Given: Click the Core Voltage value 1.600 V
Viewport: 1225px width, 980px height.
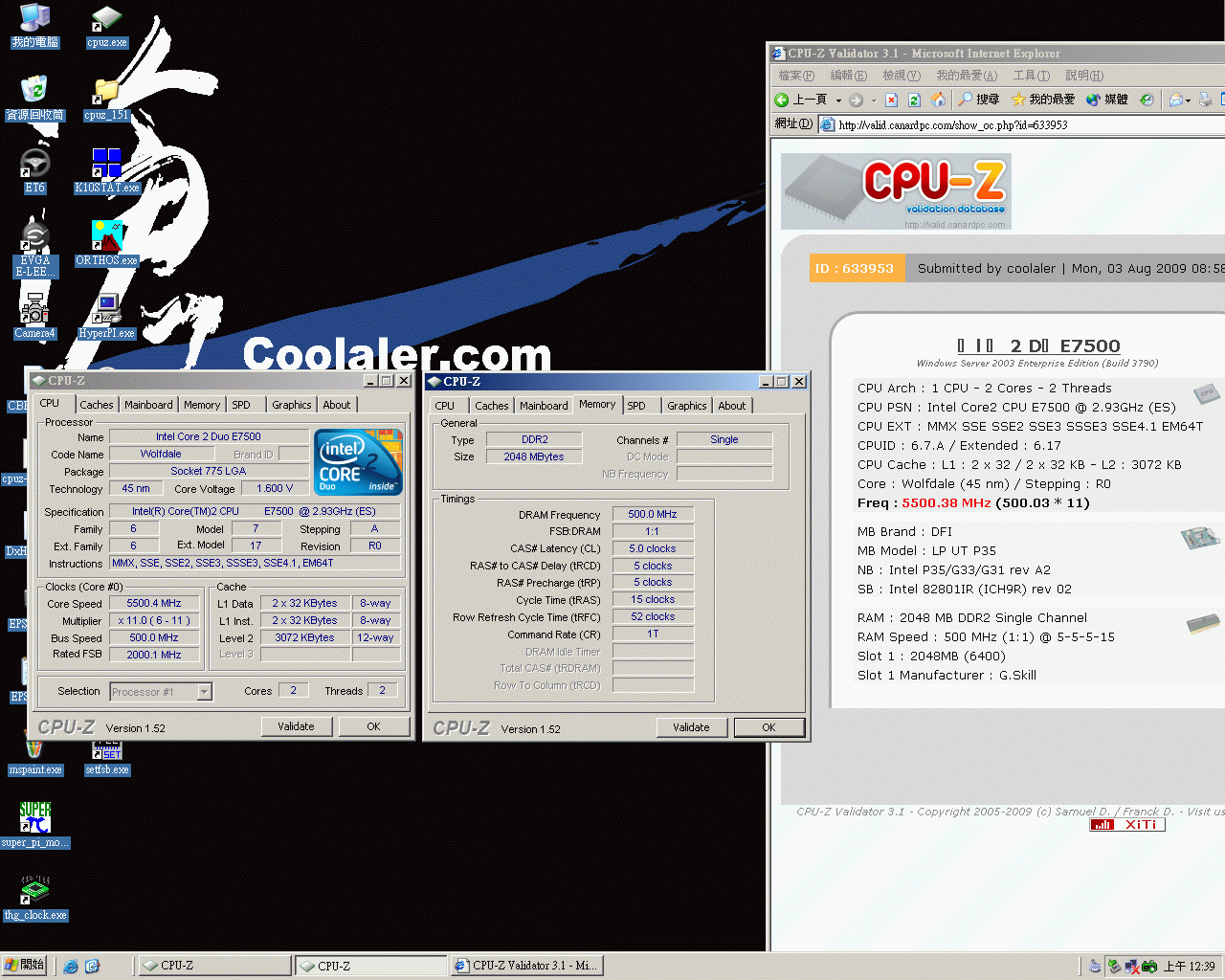Looking at the screenshot, I should pos(276,489).
